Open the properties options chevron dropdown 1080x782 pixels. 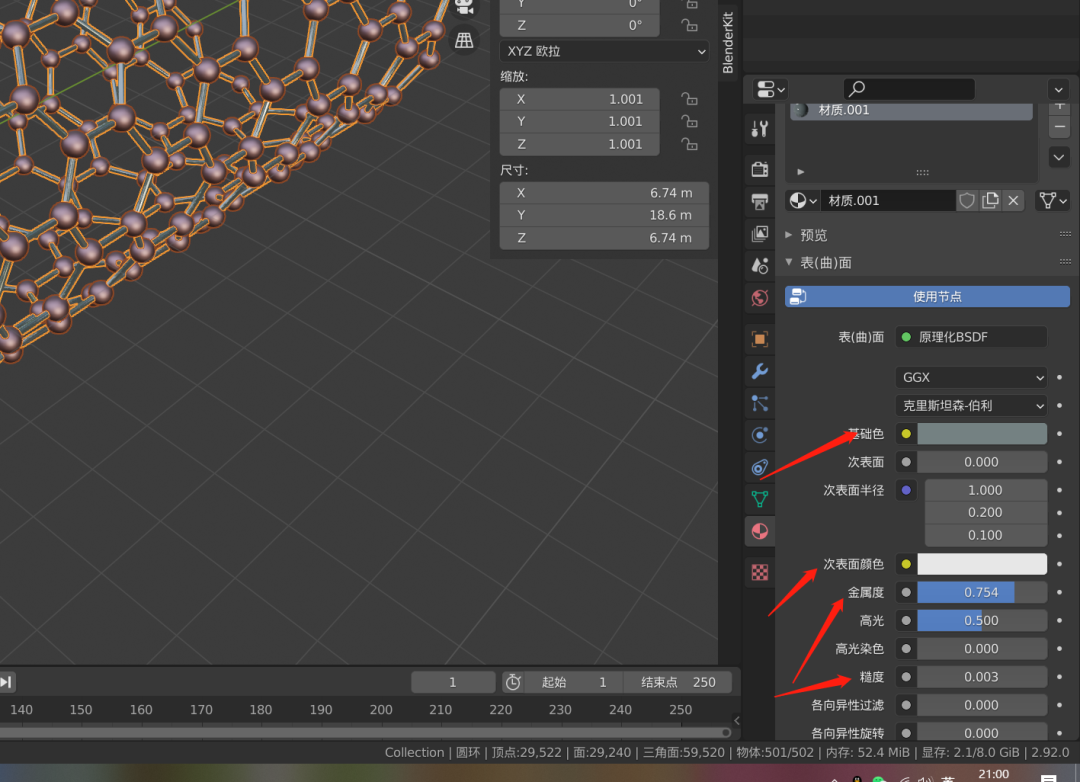point(1059,89)
